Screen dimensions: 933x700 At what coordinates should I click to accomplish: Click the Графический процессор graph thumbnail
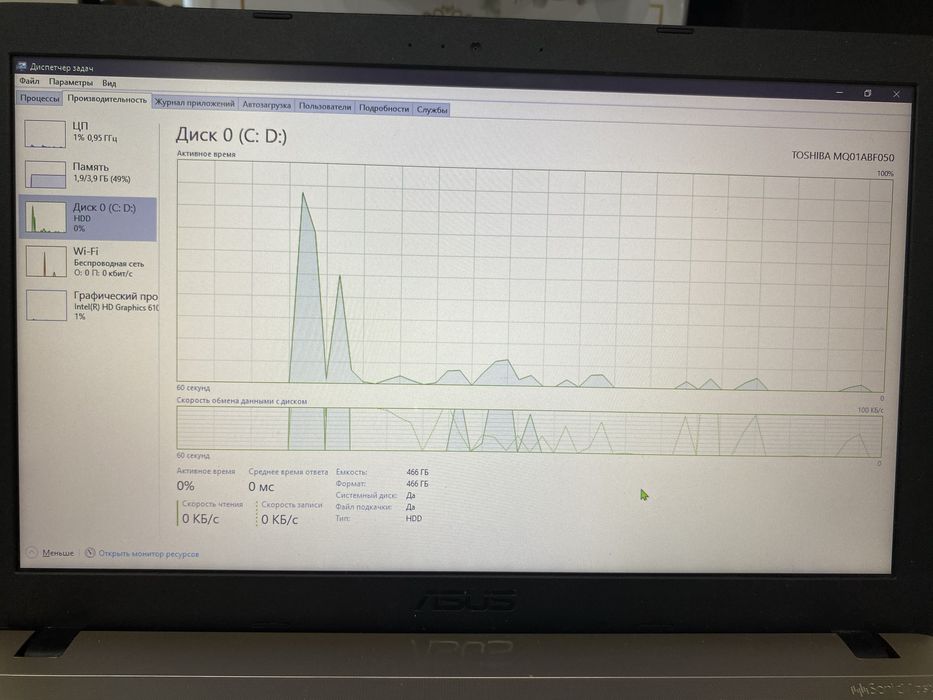click(x=46, y=305)
